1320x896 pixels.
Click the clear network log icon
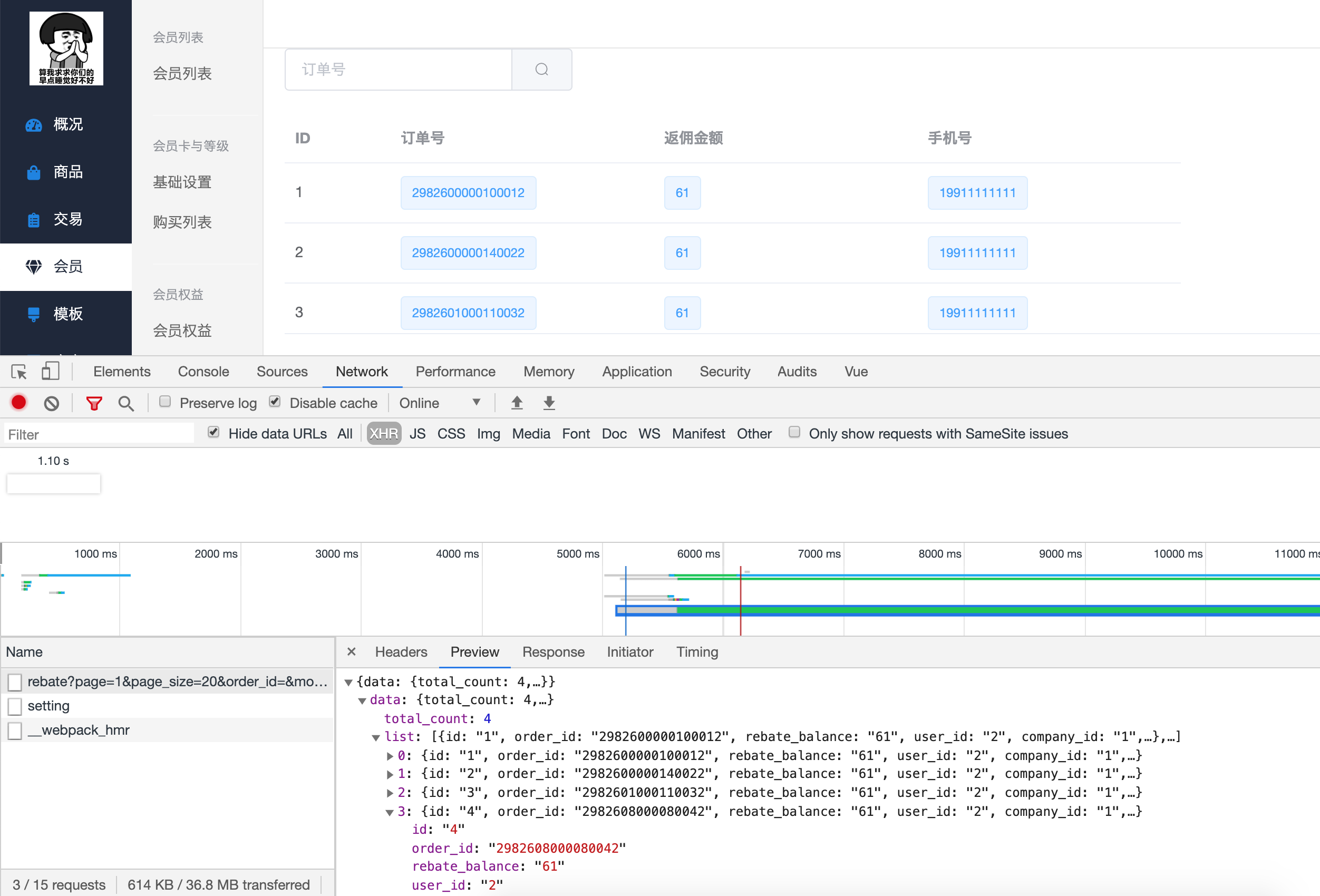[51, 403]
